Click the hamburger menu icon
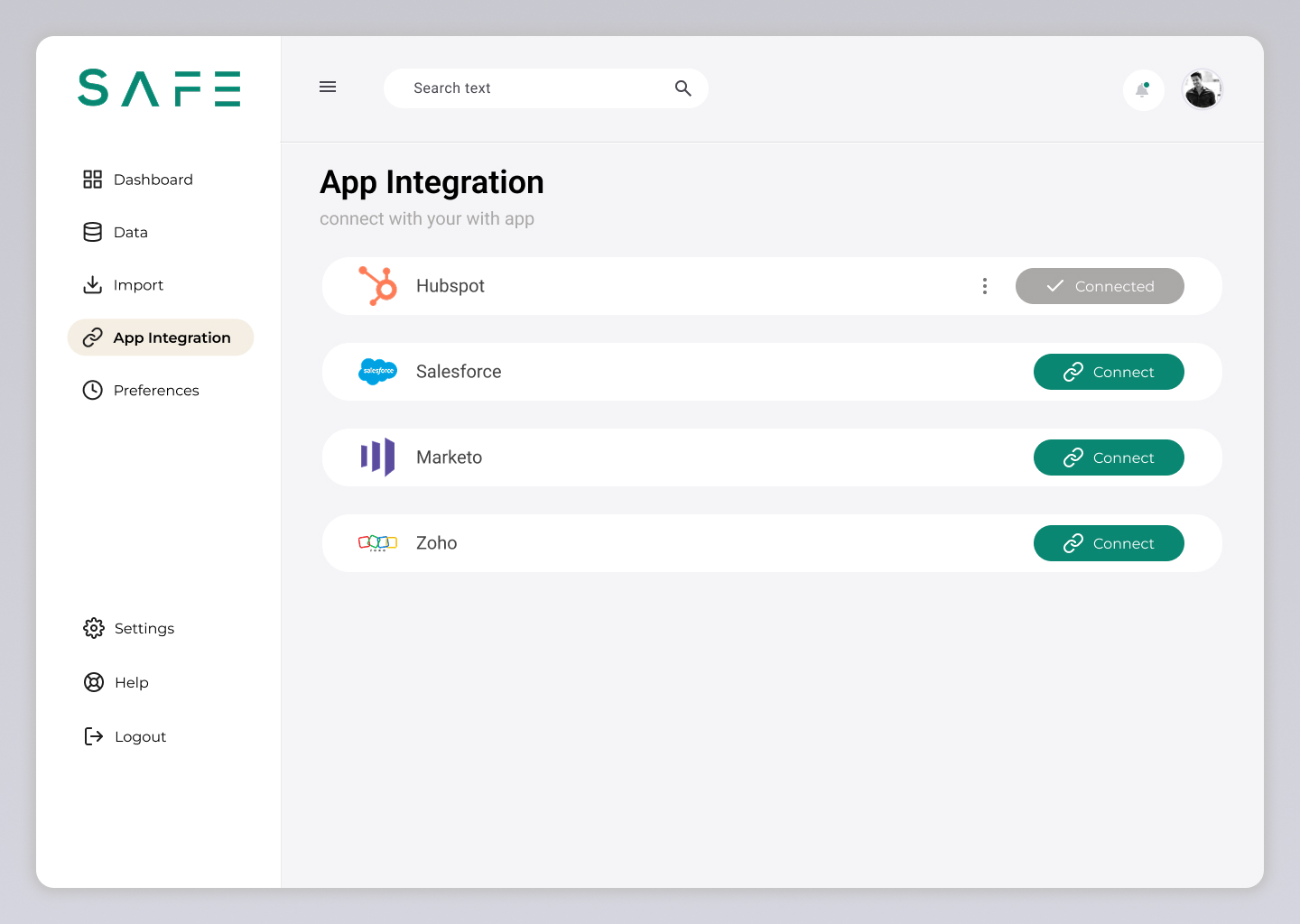The height and width of the screenshot is (924, 1300). (328, 88)
